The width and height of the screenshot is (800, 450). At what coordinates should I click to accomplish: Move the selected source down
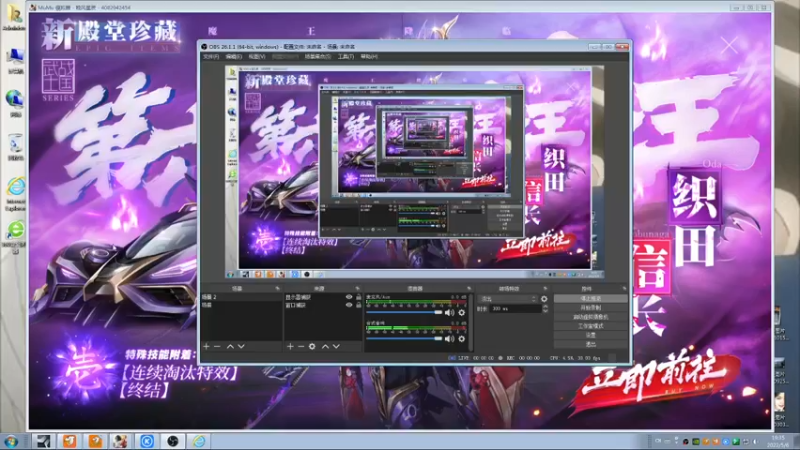pyautogui.click(x=336, y=346)
